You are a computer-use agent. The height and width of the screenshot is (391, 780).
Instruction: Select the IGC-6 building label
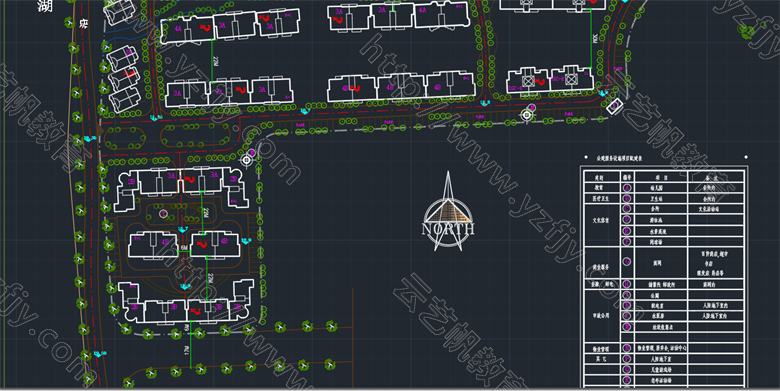point(557,79)
